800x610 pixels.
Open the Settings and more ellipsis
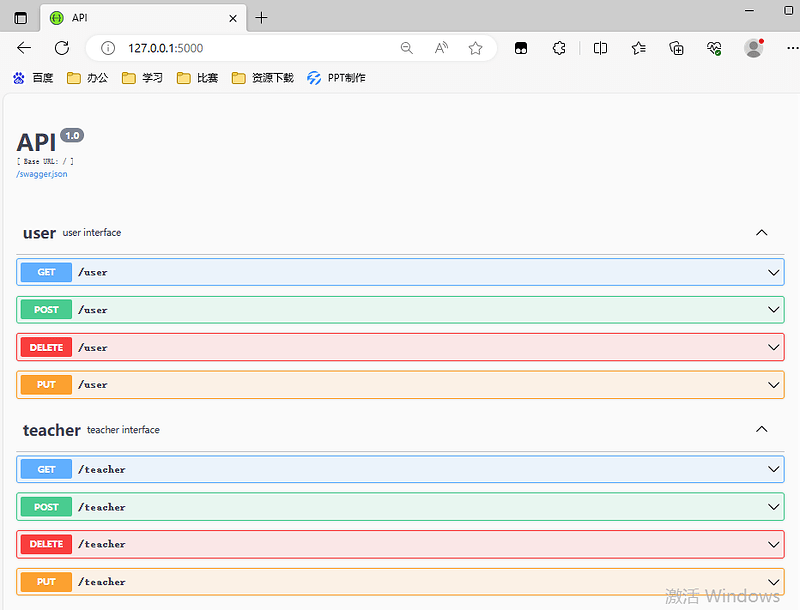792,48
